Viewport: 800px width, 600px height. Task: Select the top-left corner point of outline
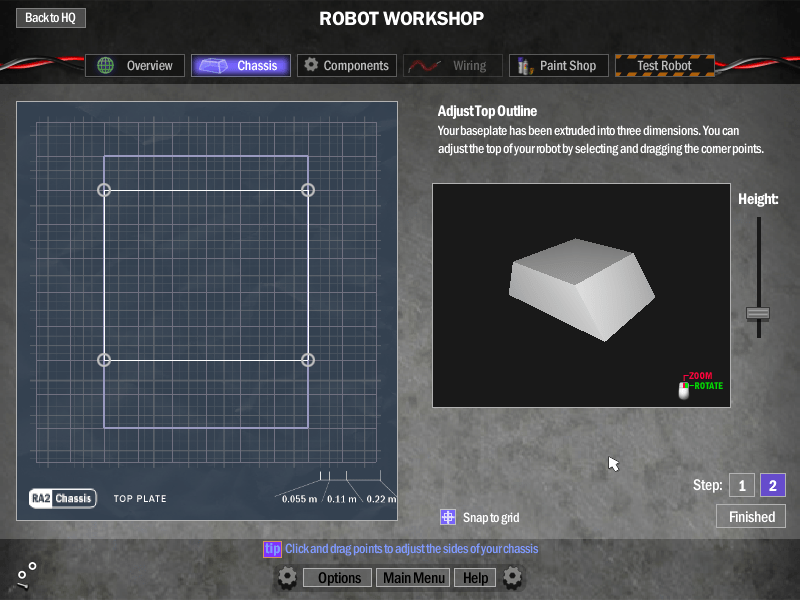pos(104,190)
